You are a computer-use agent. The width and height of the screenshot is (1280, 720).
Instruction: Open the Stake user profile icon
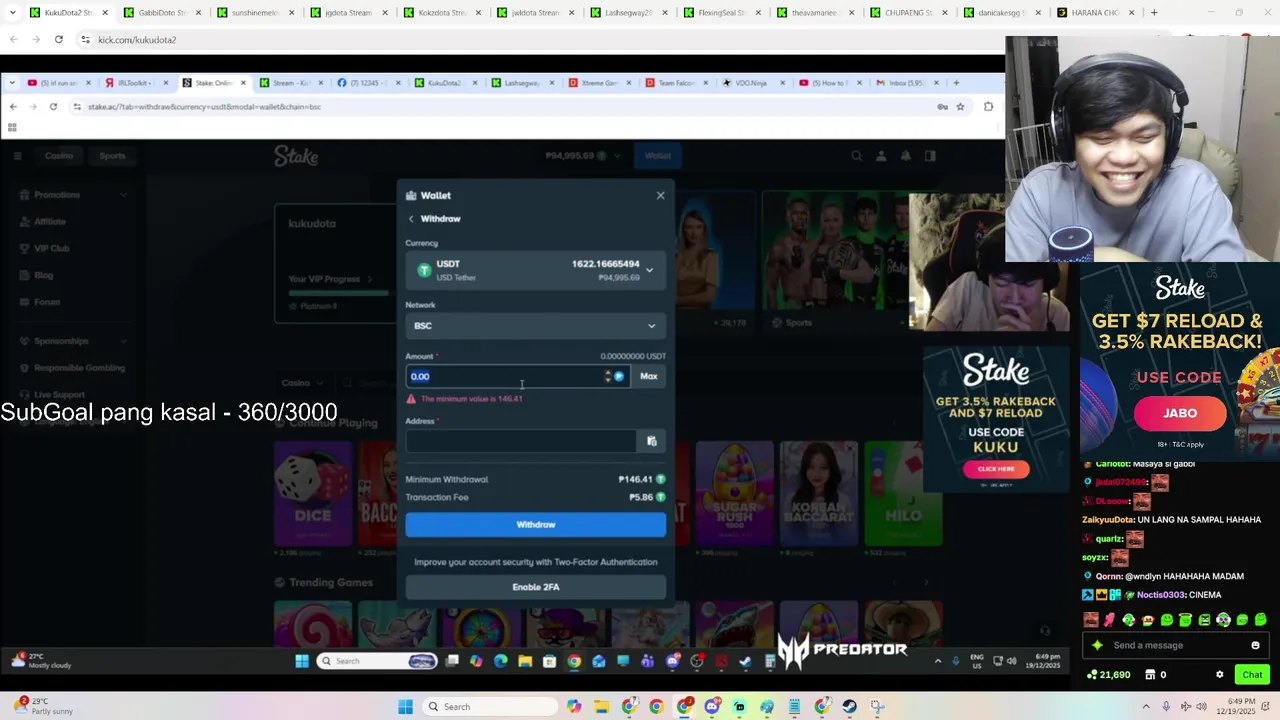point(881,156)
